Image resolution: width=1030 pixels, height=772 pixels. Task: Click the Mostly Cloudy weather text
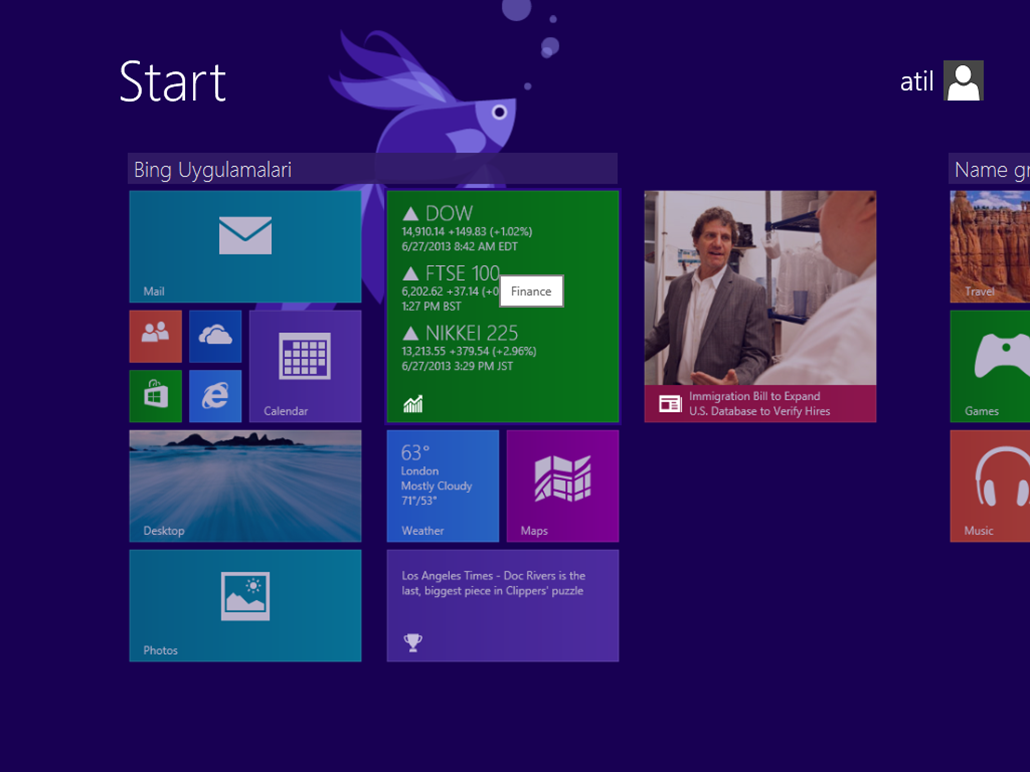[x=437, y=486]
